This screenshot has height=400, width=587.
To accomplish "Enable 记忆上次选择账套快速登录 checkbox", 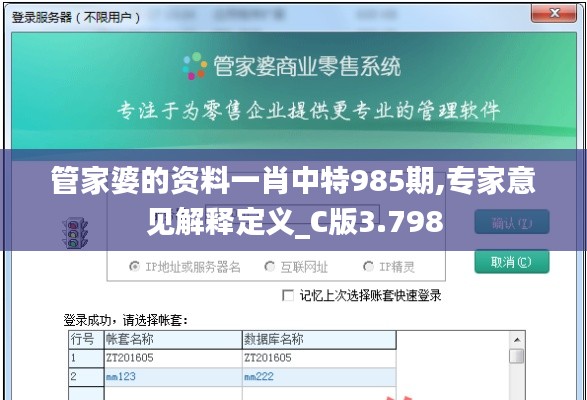I will [x=288, y=296].
